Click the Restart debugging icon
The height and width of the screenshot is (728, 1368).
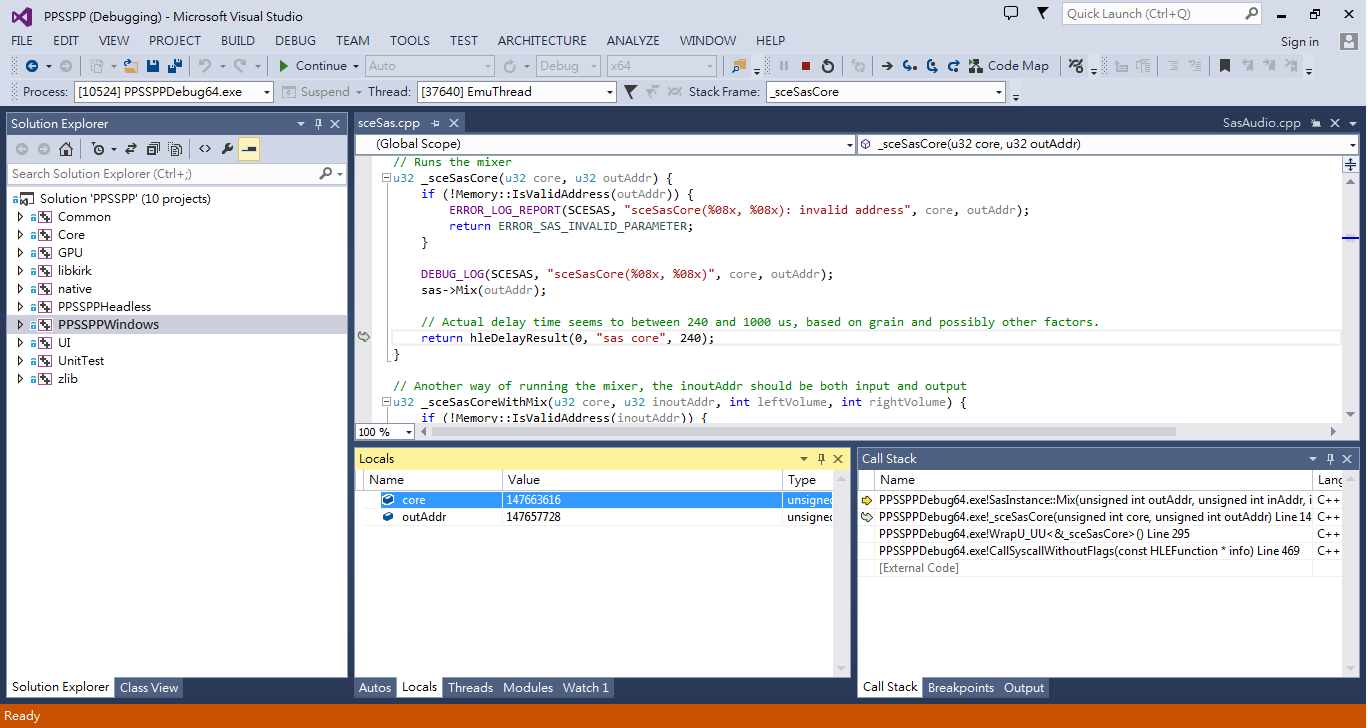828,66
